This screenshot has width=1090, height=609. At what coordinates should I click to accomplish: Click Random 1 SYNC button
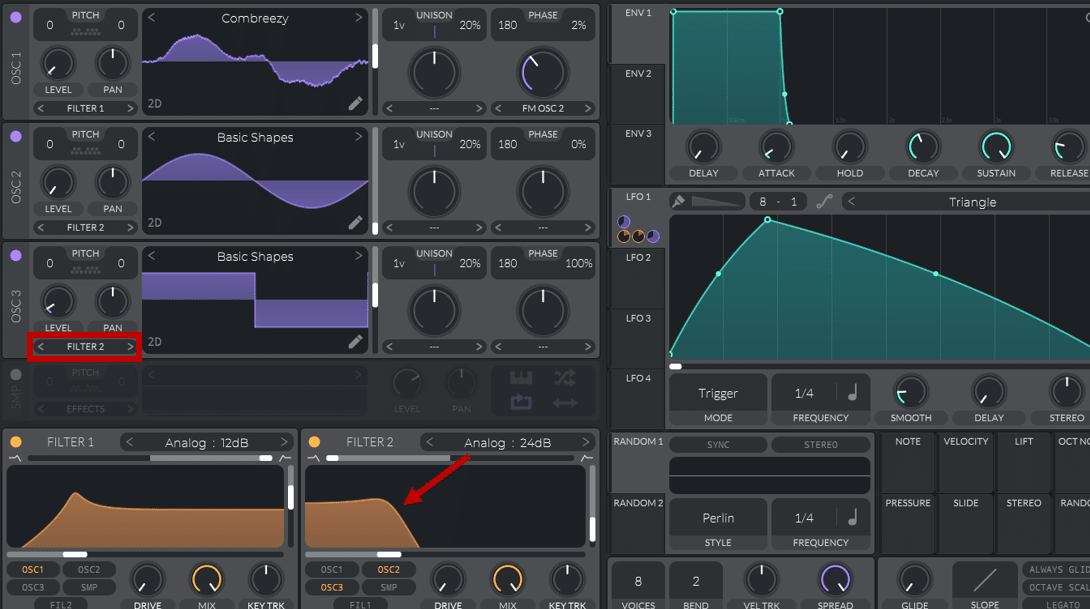pos(718,444)
